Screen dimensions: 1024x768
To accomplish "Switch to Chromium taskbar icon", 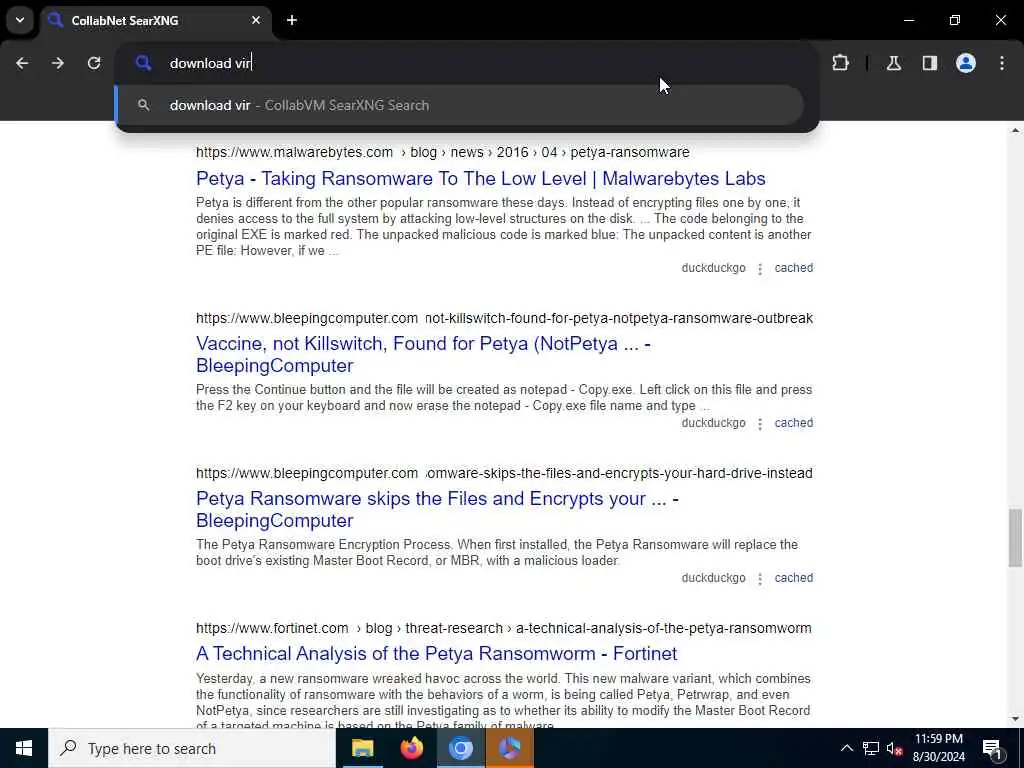I will click(x=460, y=748).
